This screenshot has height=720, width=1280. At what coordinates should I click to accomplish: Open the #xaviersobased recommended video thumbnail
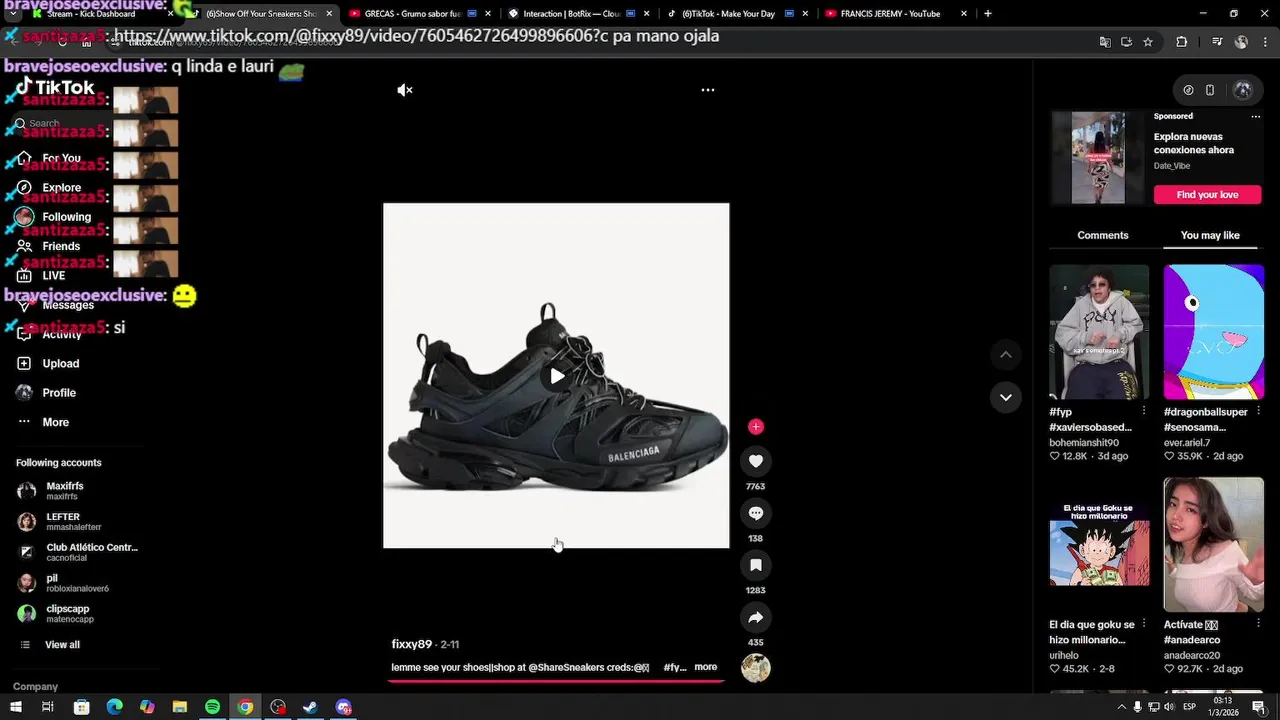coord(1099,332)
